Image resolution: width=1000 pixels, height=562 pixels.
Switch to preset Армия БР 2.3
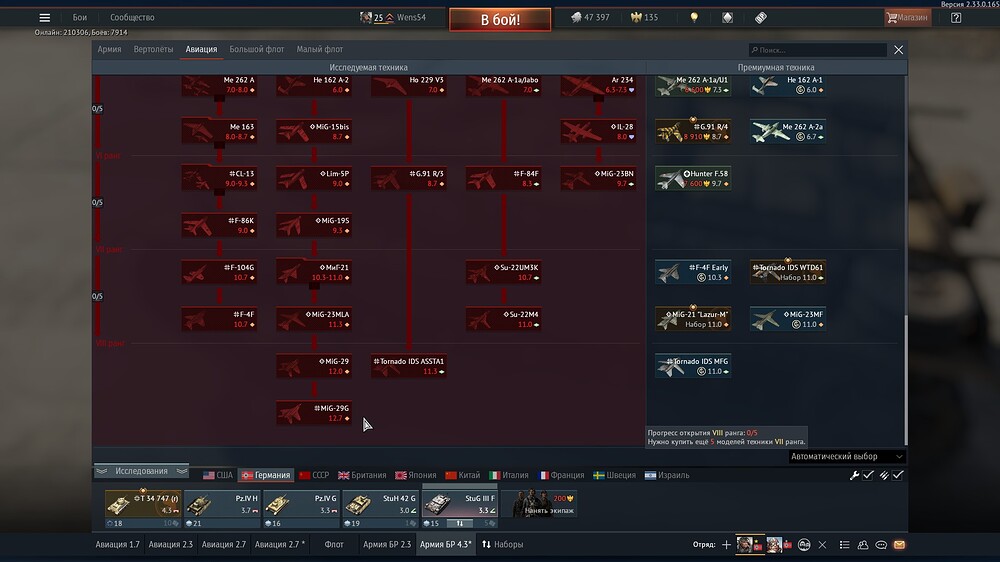386,545
